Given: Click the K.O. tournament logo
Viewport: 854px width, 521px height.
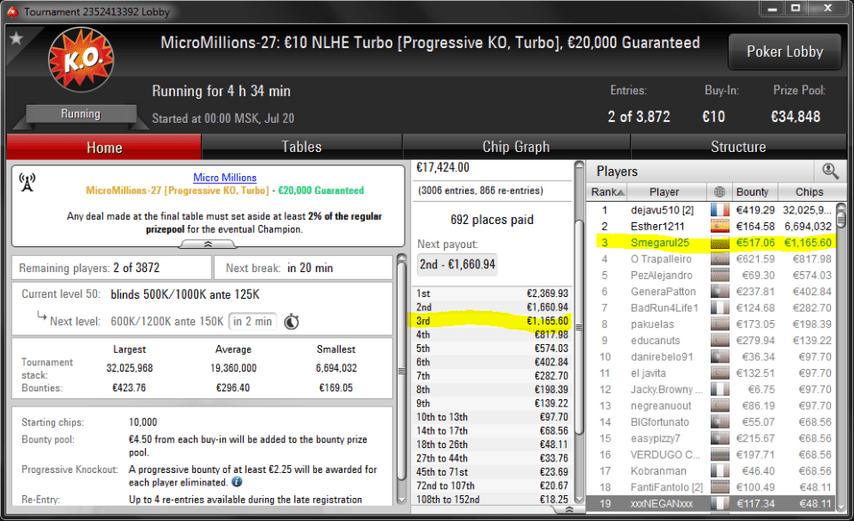Looking at the screenshot, I should tap(81, 59).
